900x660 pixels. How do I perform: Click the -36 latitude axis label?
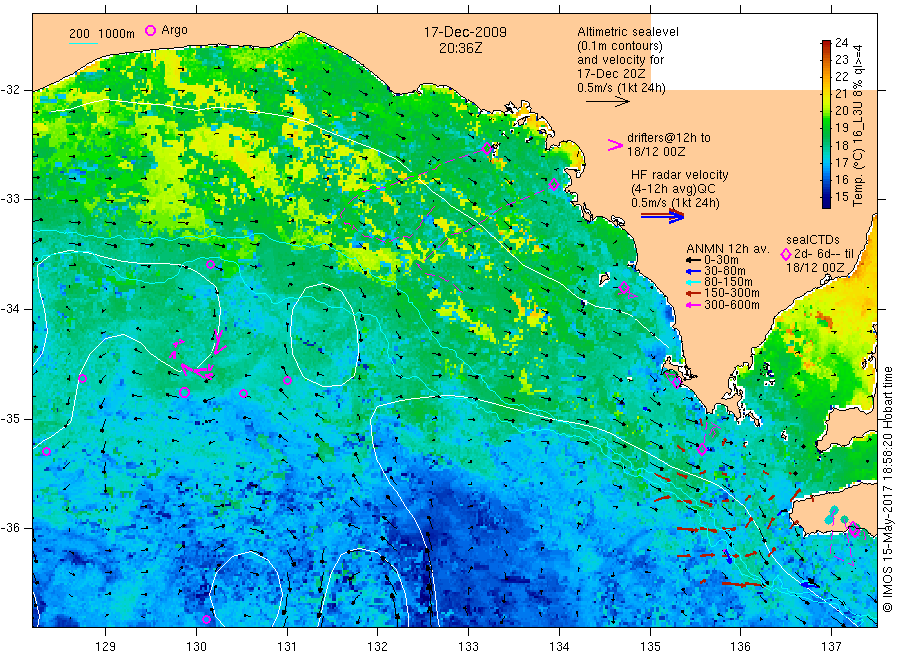point(10,528)
